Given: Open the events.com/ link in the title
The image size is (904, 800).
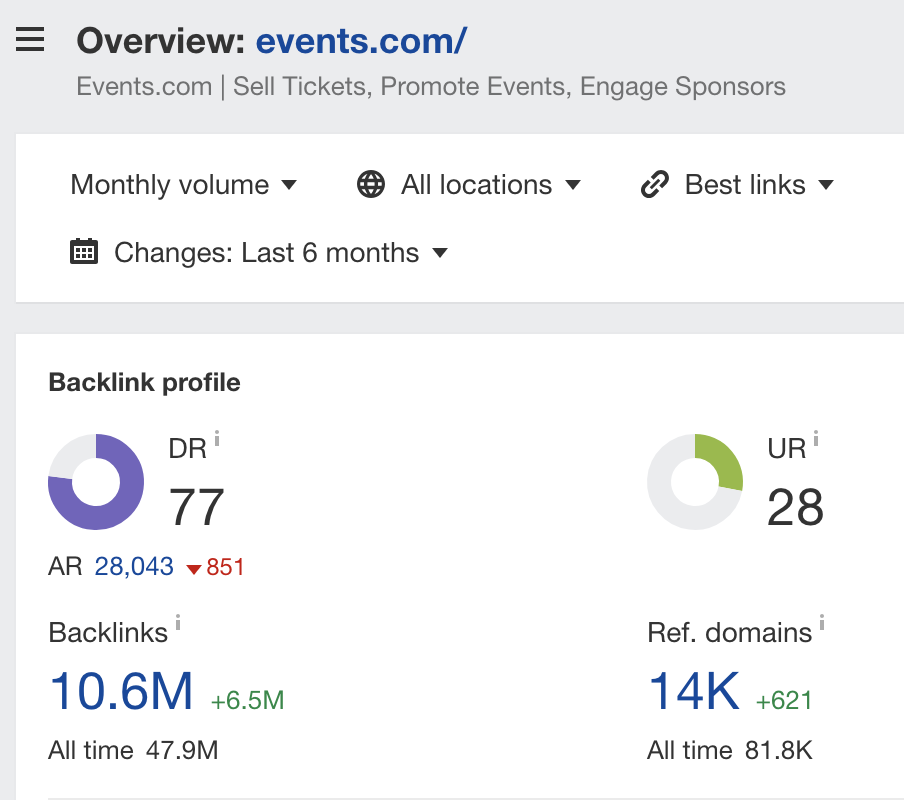Looking at the screenshot, I should click(361, 41).
